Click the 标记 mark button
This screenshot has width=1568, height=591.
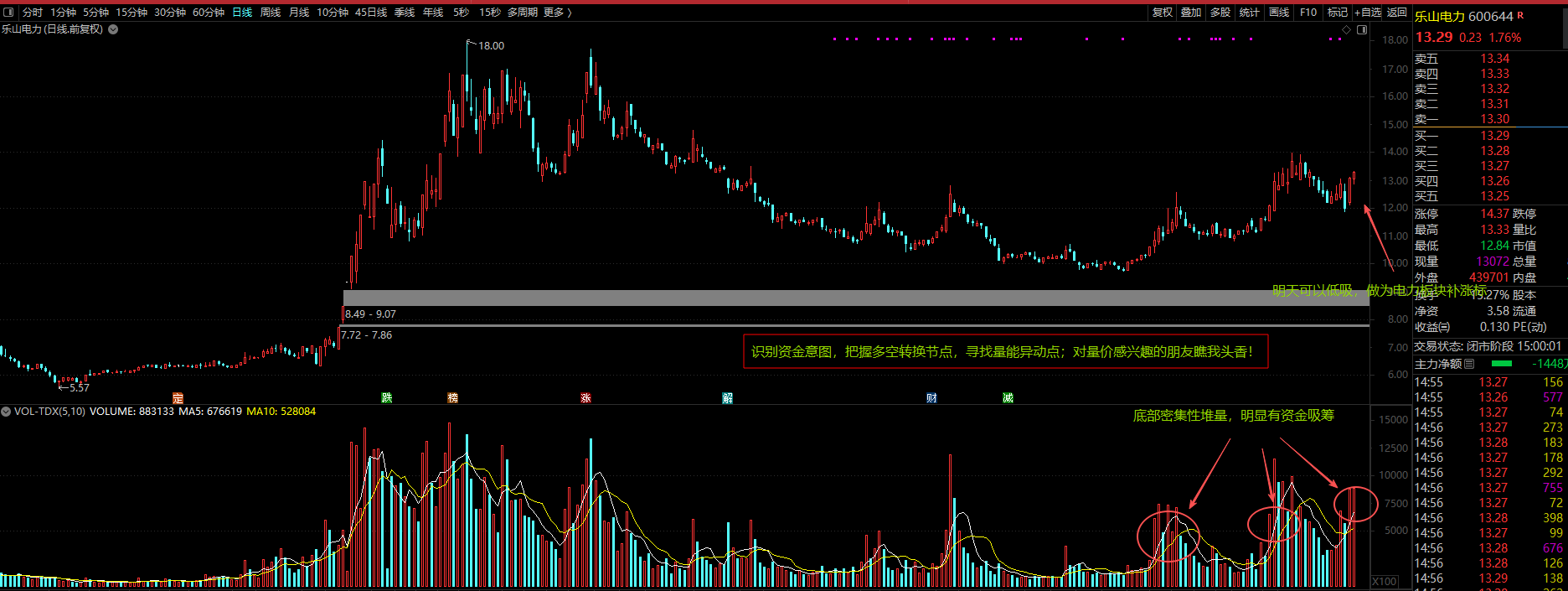[x=1338, y=13]
